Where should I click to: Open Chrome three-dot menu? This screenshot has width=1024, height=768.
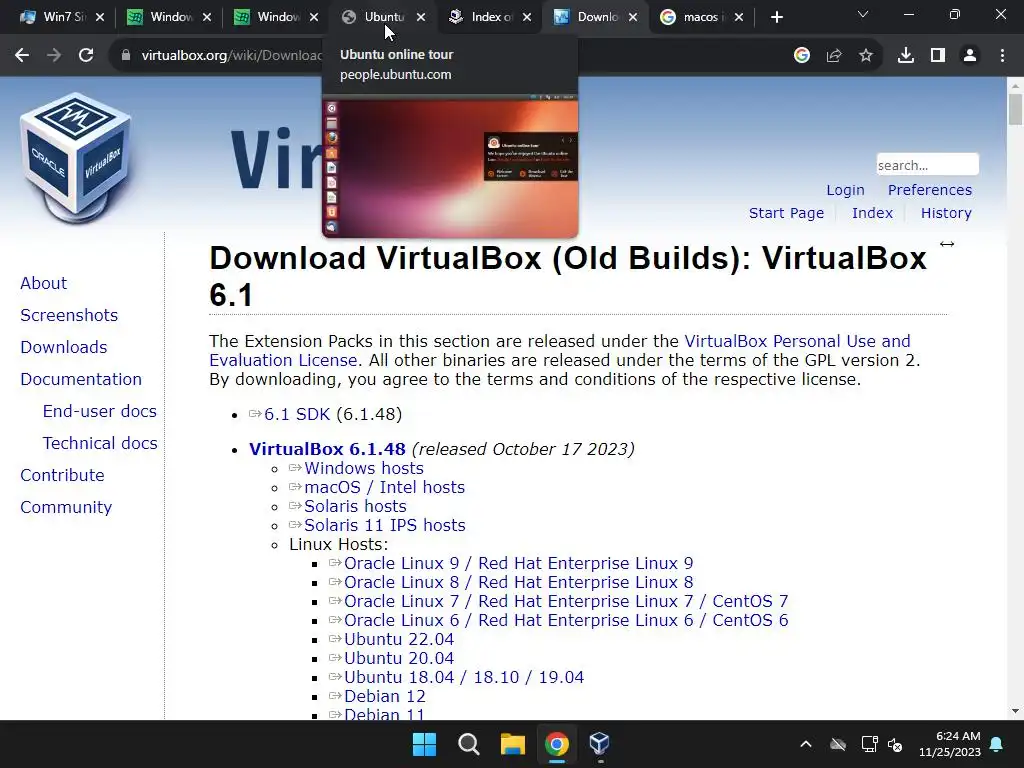[x=1002, y=56]
